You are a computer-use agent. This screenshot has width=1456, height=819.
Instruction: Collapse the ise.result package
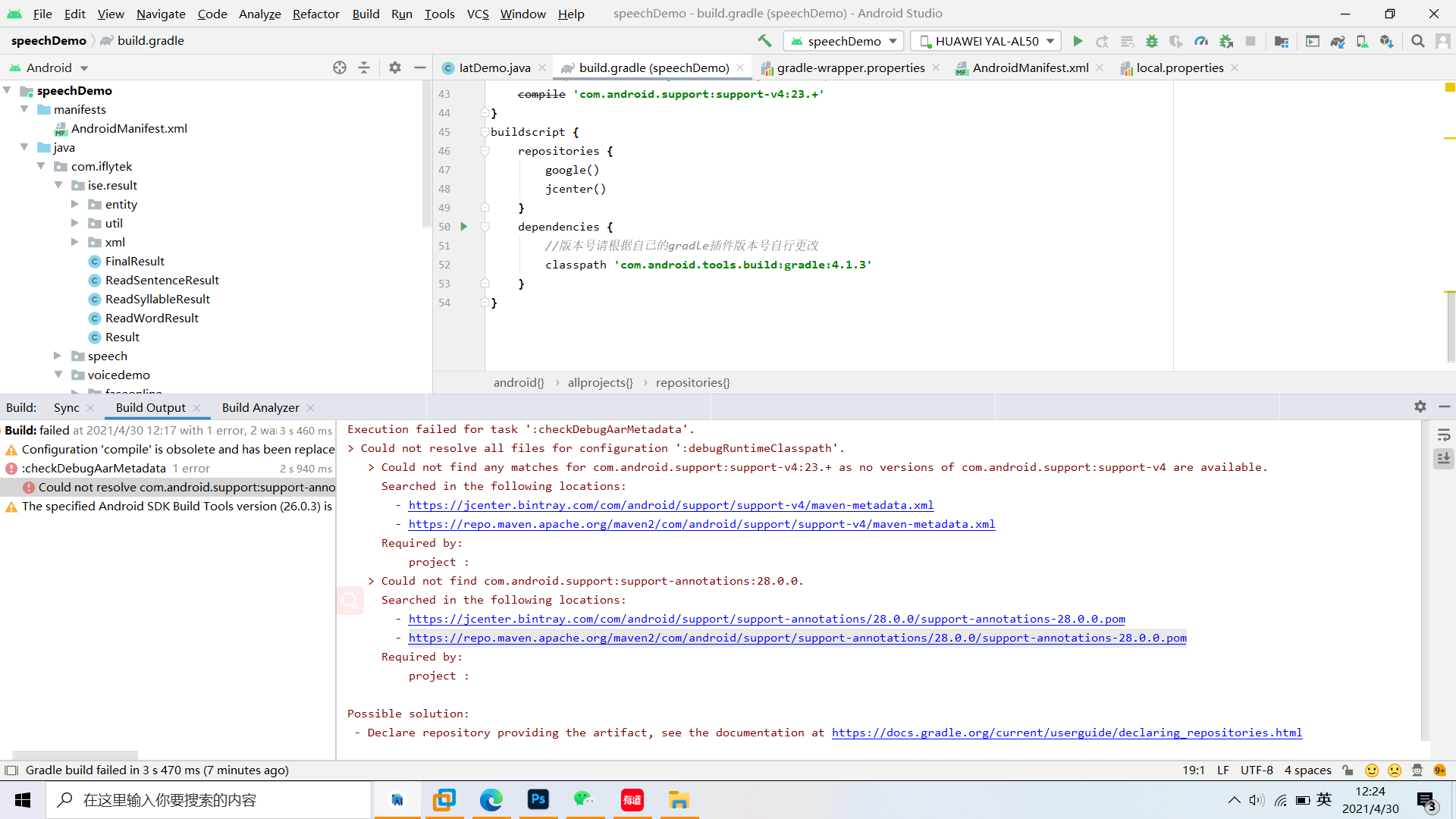click(58, 185)
